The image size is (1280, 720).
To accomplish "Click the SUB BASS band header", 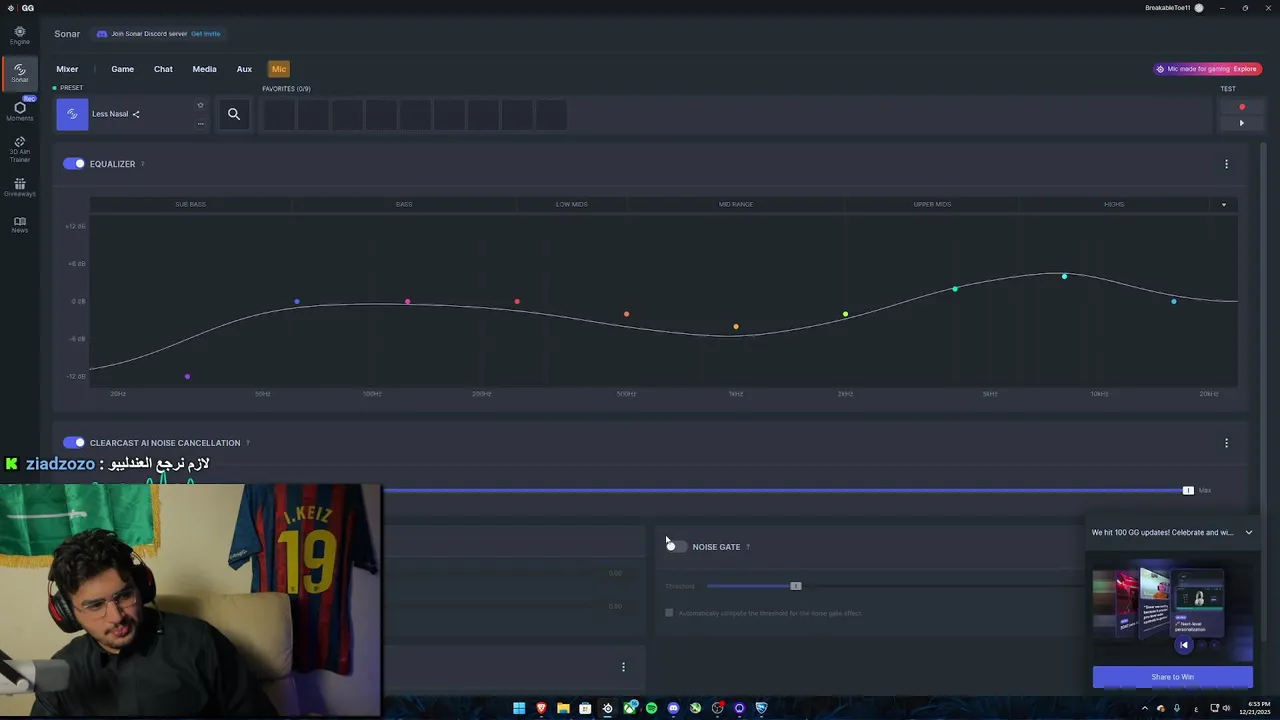I will (190, 205).
